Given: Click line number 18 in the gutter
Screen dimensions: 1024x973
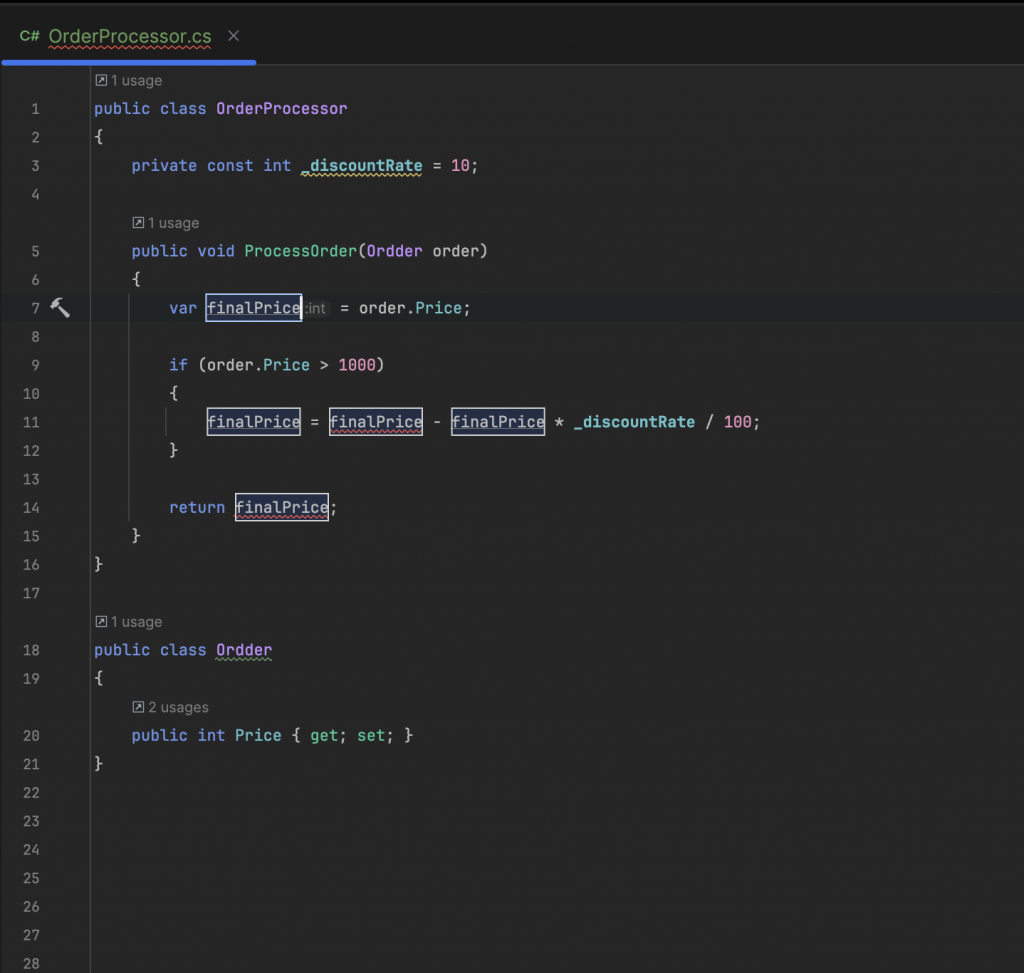Looking at the screenshot, I should coord(31,650).
